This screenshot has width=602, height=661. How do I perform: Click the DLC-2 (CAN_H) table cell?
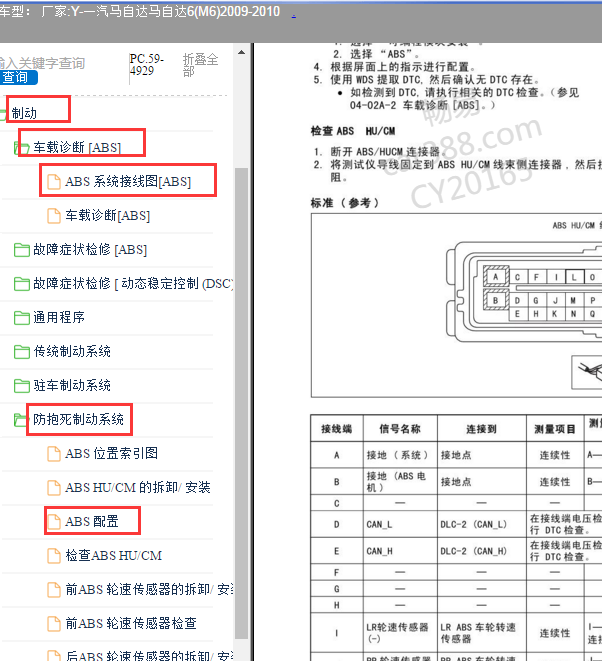pos(482,551)
